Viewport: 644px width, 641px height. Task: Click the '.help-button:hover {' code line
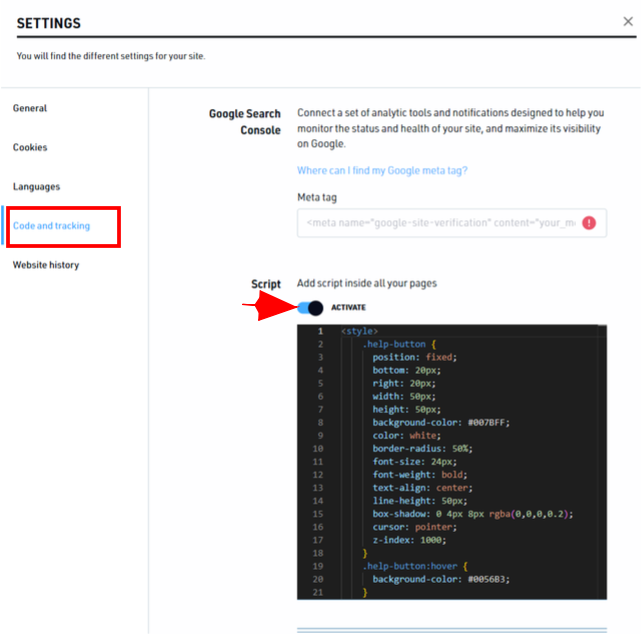coord(415,566)
